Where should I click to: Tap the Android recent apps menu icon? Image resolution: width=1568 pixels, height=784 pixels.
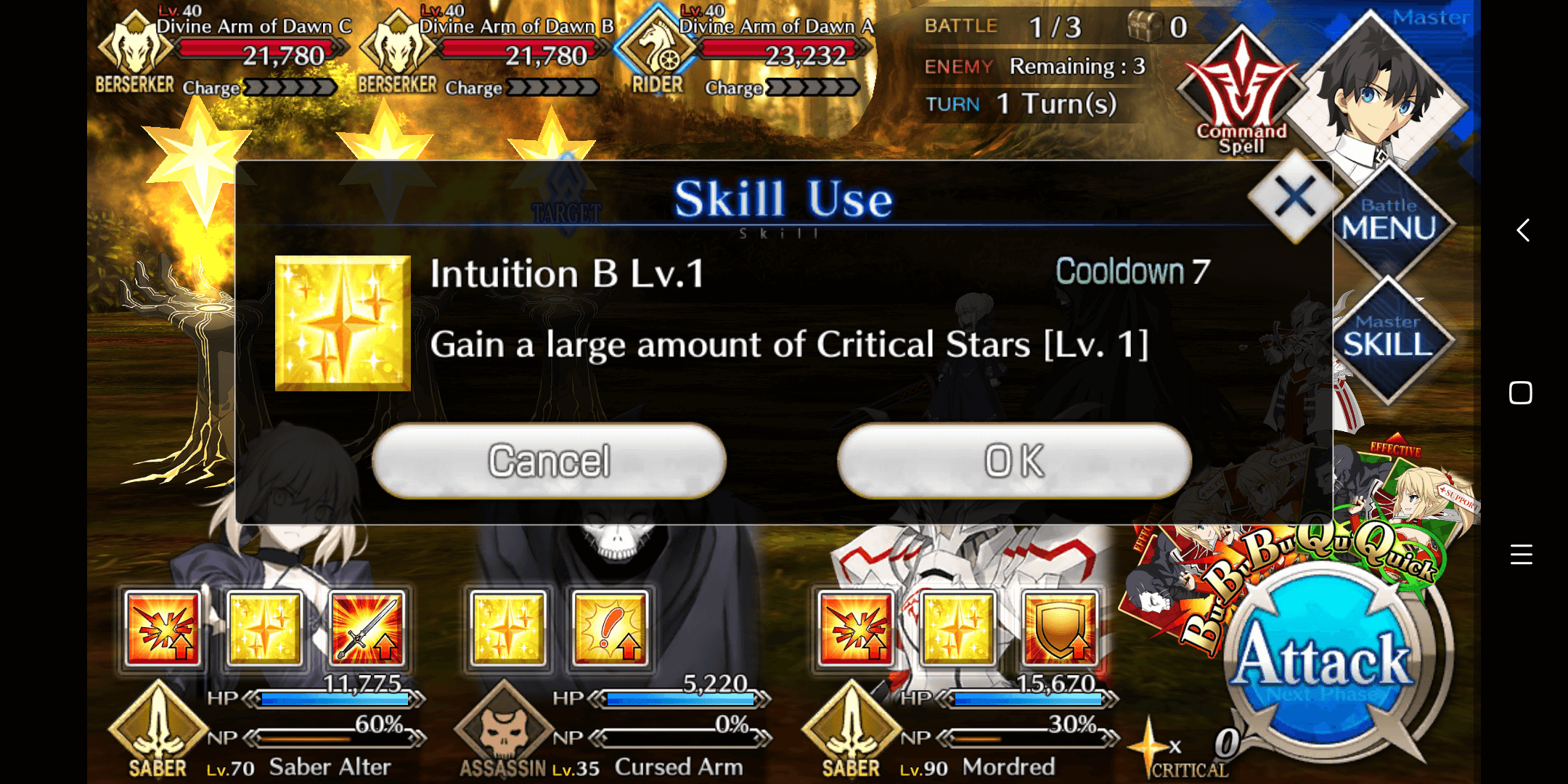point(1521,554)
